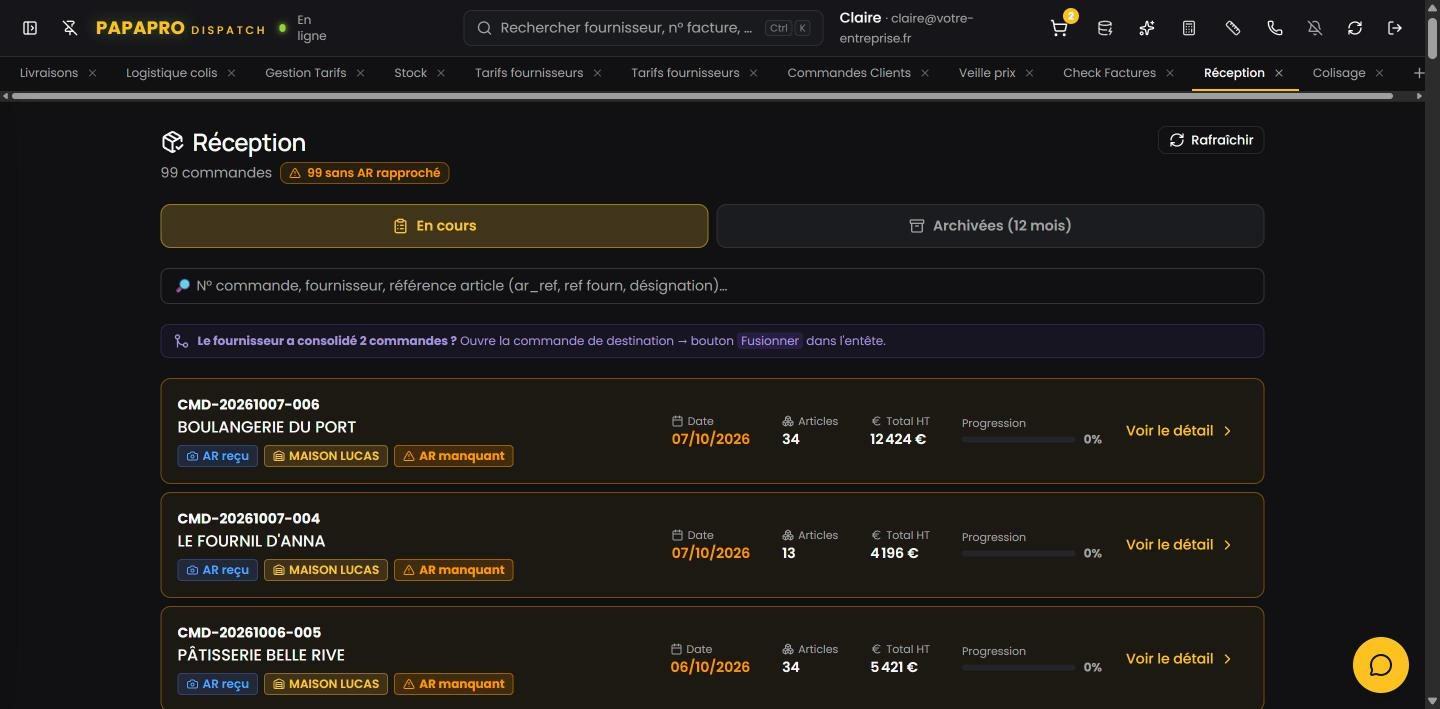Click the sync arrows icon in header
This screenshot has width=1440, height=709.
(x=1355, y=28)
